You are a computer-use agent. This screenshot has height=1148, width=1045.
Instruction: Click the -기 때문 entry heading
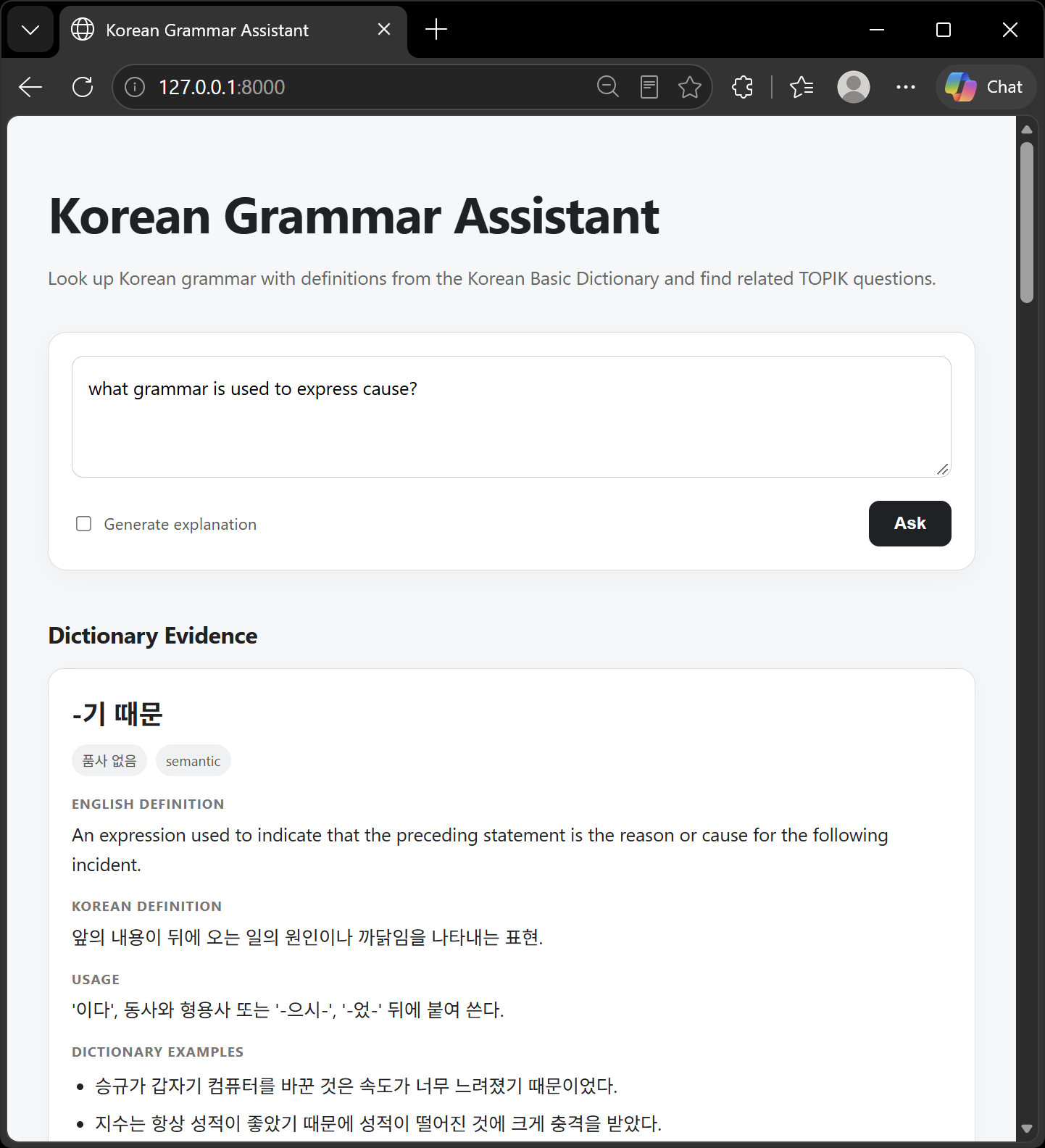click(x=117, y=714)
